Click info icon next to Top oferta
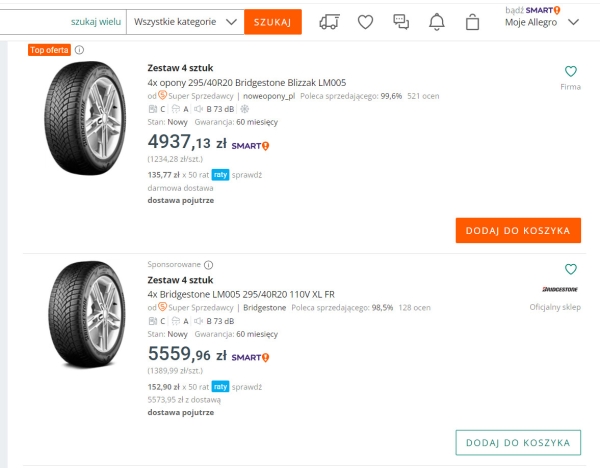This screenshot has width=600, height=468. pyautogui.click(x=80, y=49)
